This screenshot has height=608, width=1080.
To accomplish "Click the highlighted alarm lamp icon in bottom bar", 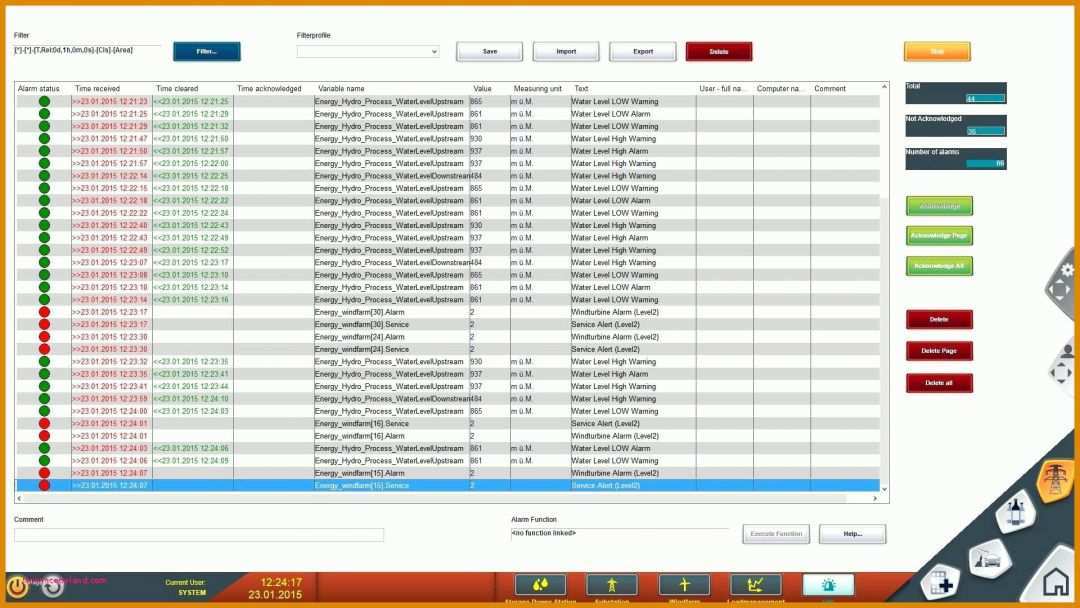I will tap(828, 585).
